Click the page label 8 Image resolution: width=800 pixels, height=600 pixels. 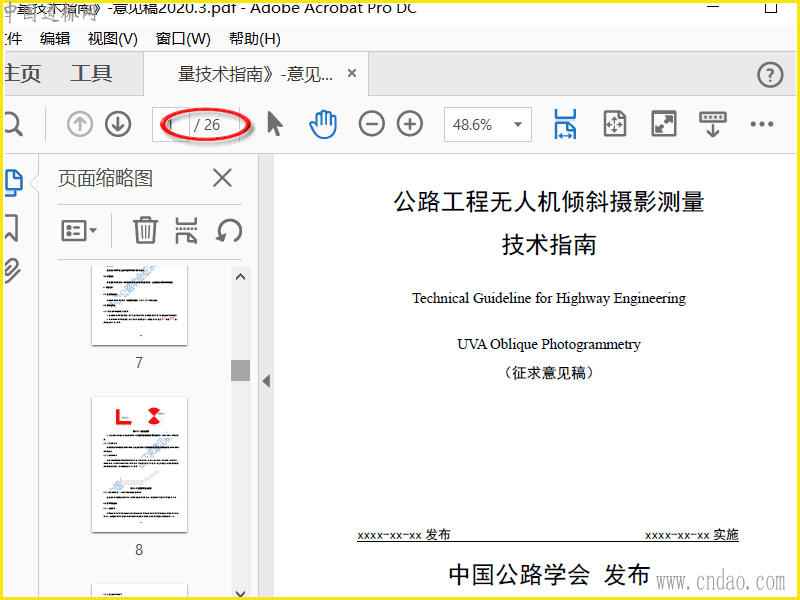coord(139,549)
